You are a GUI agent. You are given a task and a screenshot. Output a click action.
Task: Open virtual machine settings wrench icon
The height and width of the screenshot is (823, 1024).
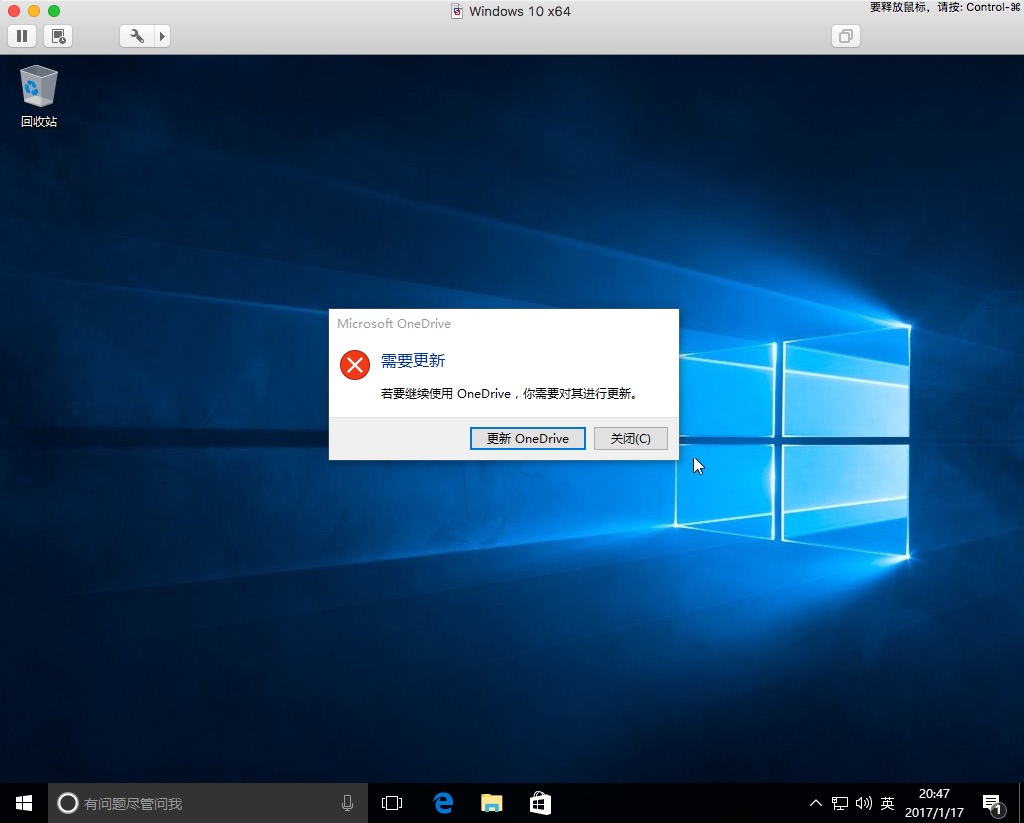coord(137,36)
